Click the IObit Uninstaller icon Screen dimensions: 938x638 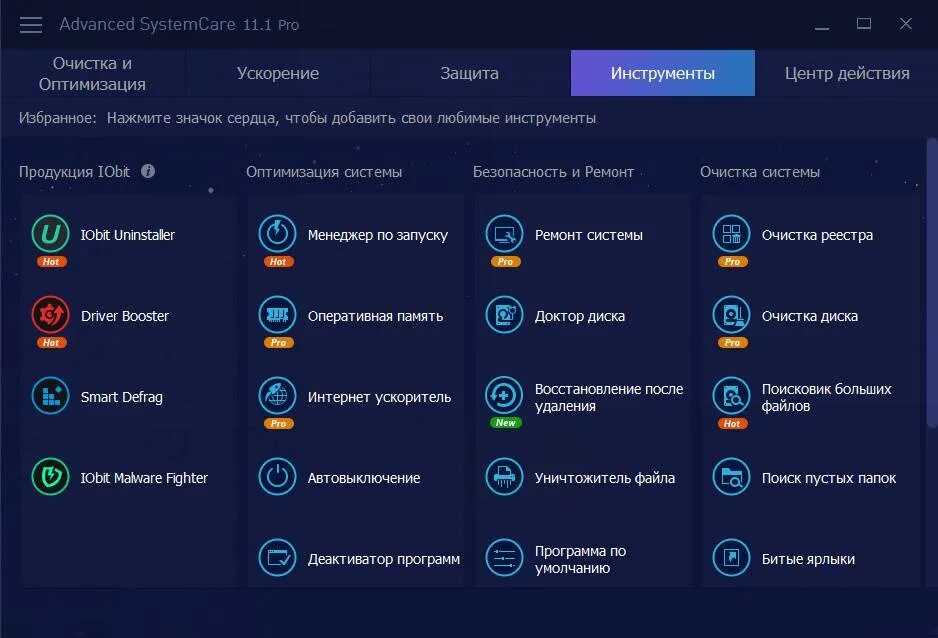[x=50, y=234]
